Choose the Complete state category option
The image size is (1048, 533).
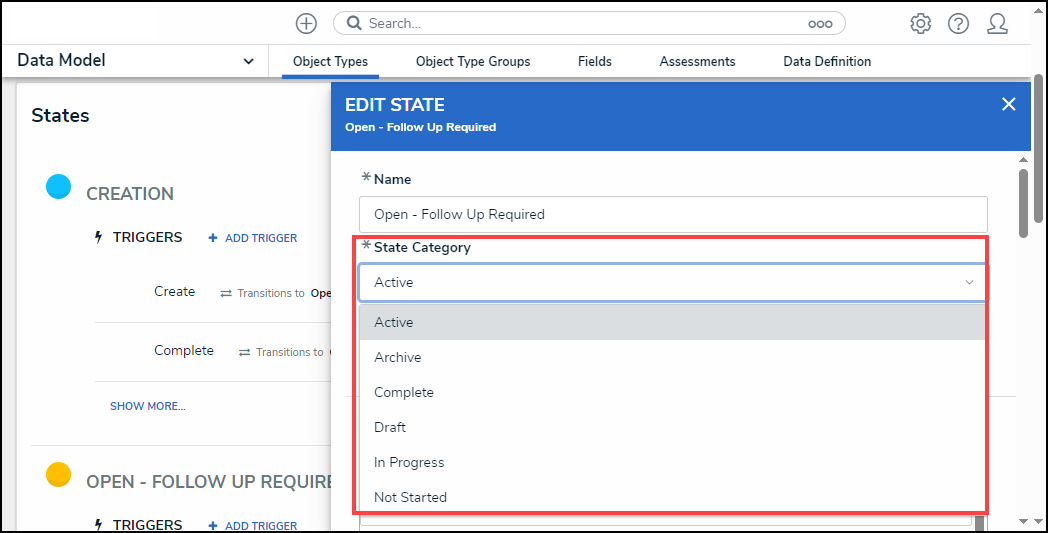404,392
